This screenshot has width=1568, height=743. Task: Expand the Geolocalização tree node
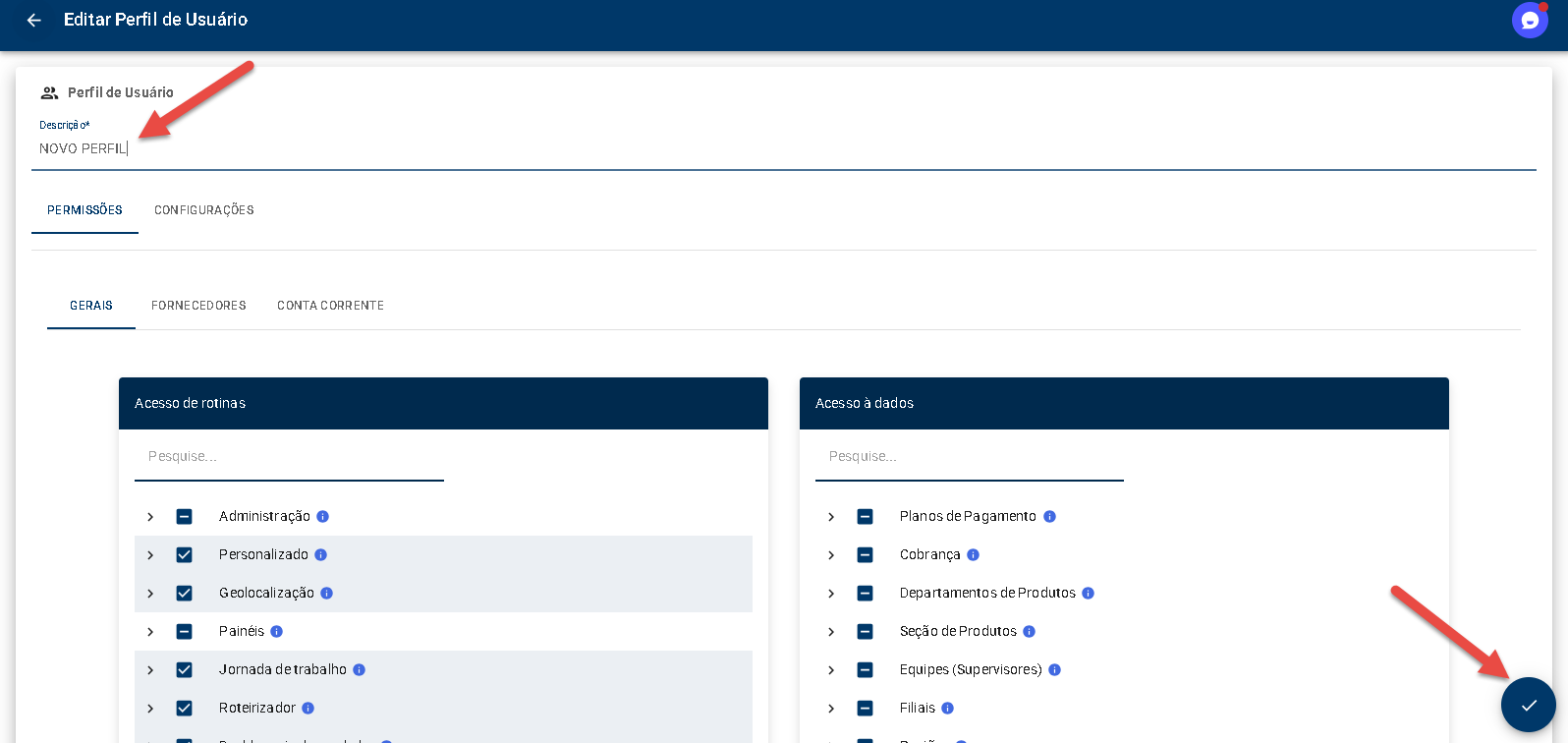coord(150,593)
